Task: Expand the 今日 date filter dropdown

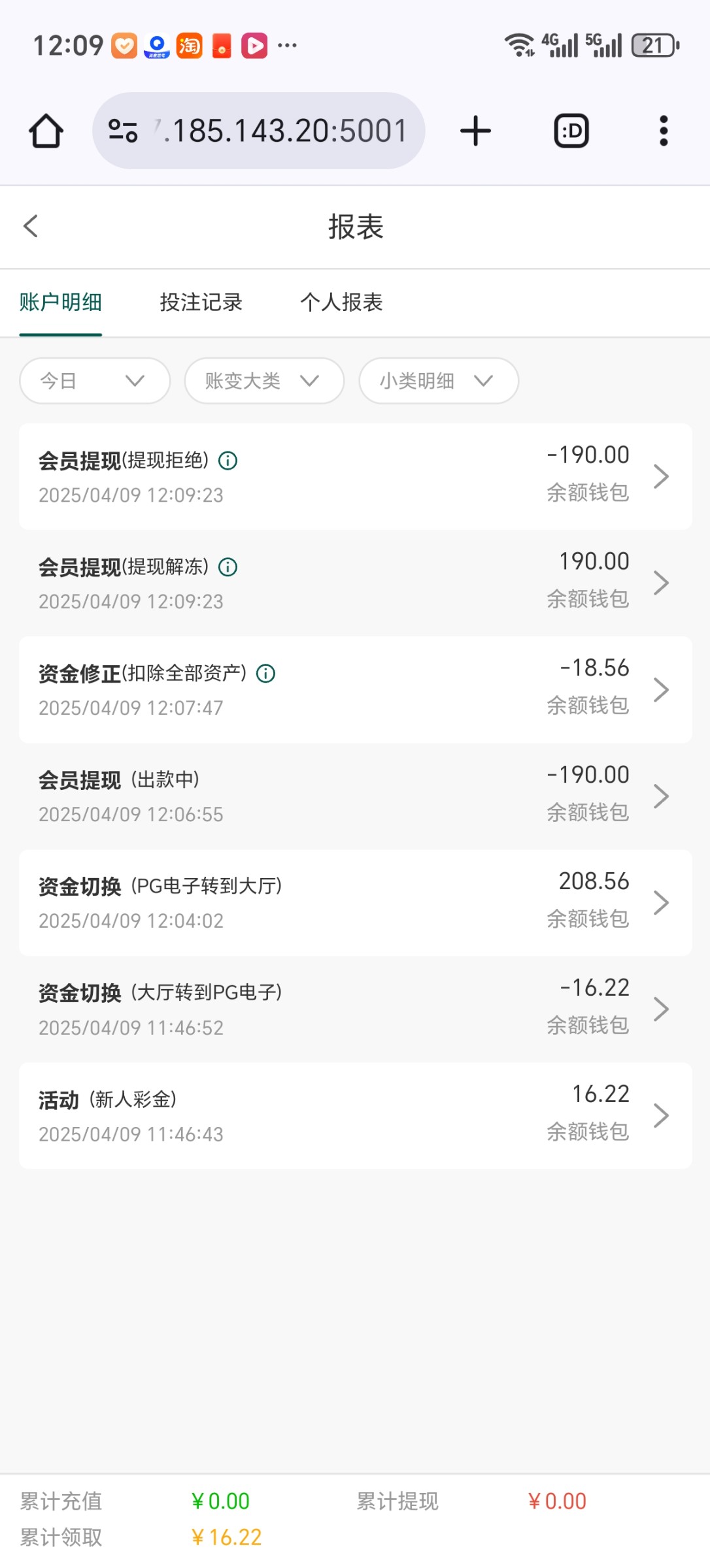Action: pos(95,381)
